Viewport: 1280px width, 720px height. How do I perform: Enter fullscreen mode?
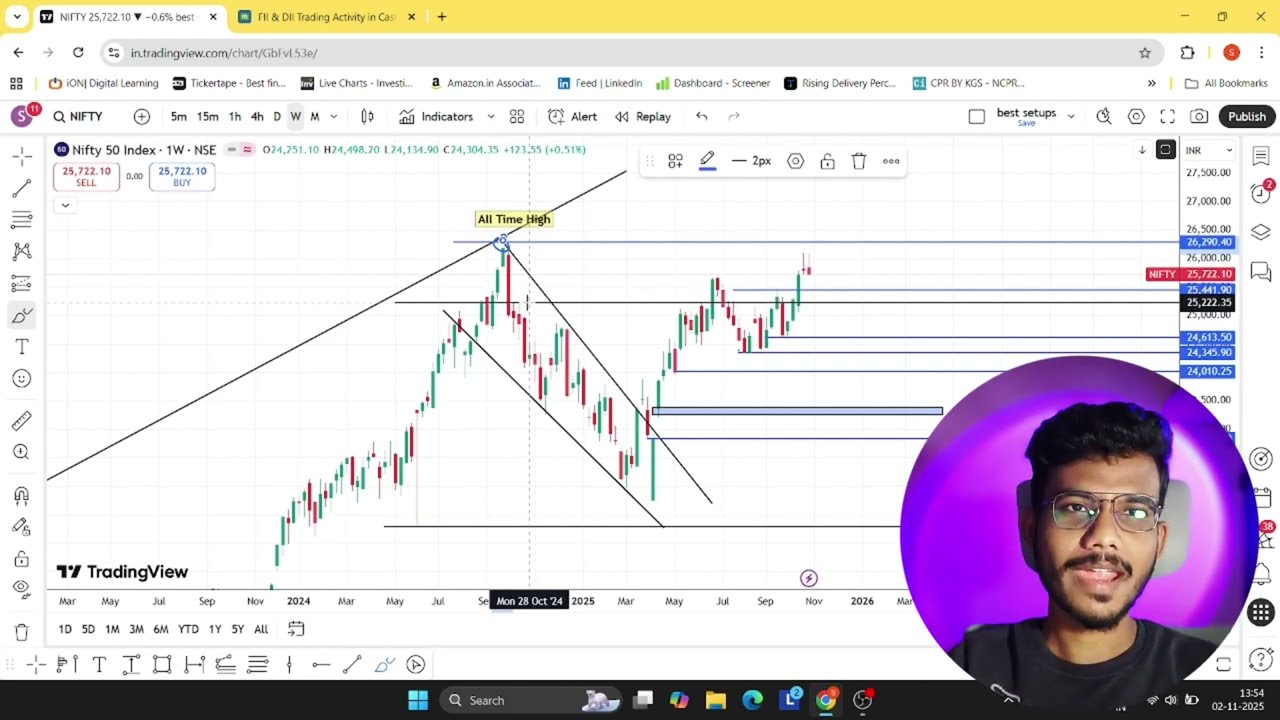pyautogui.click(x=1167, y=117)
